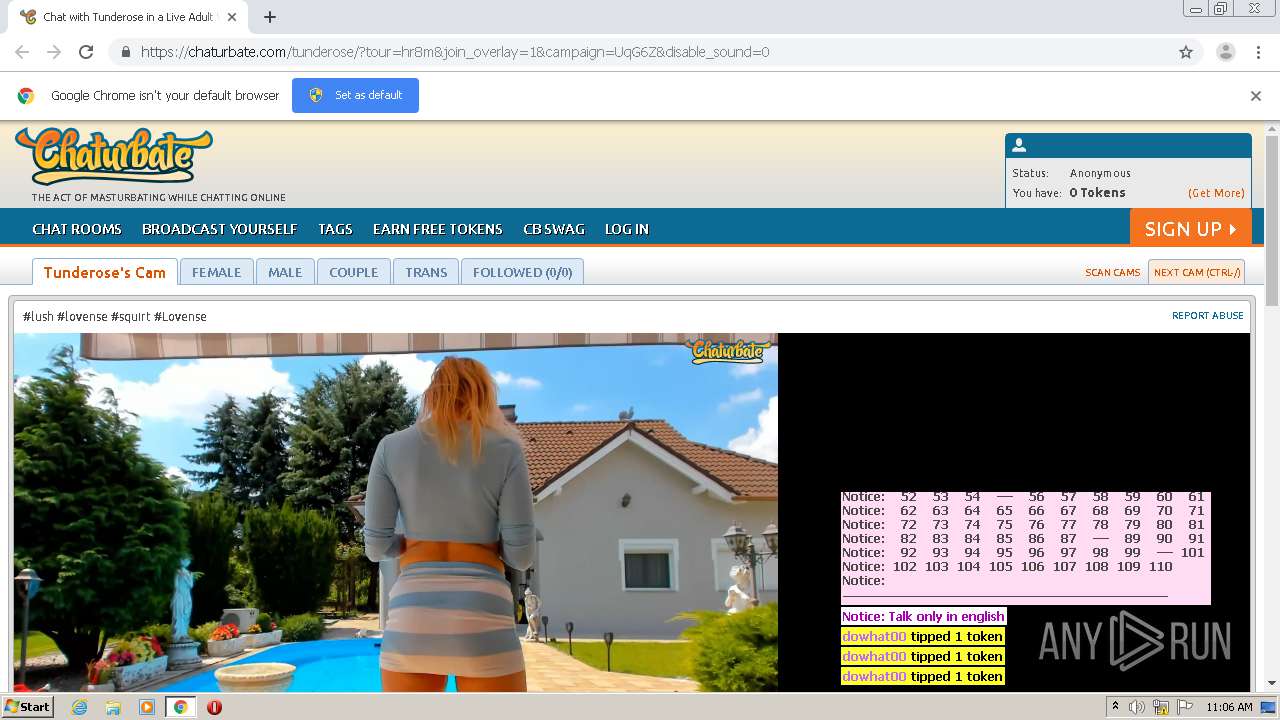Go back using browser back arrow
Screen dimensions: 1280x720
pos(22,52)
